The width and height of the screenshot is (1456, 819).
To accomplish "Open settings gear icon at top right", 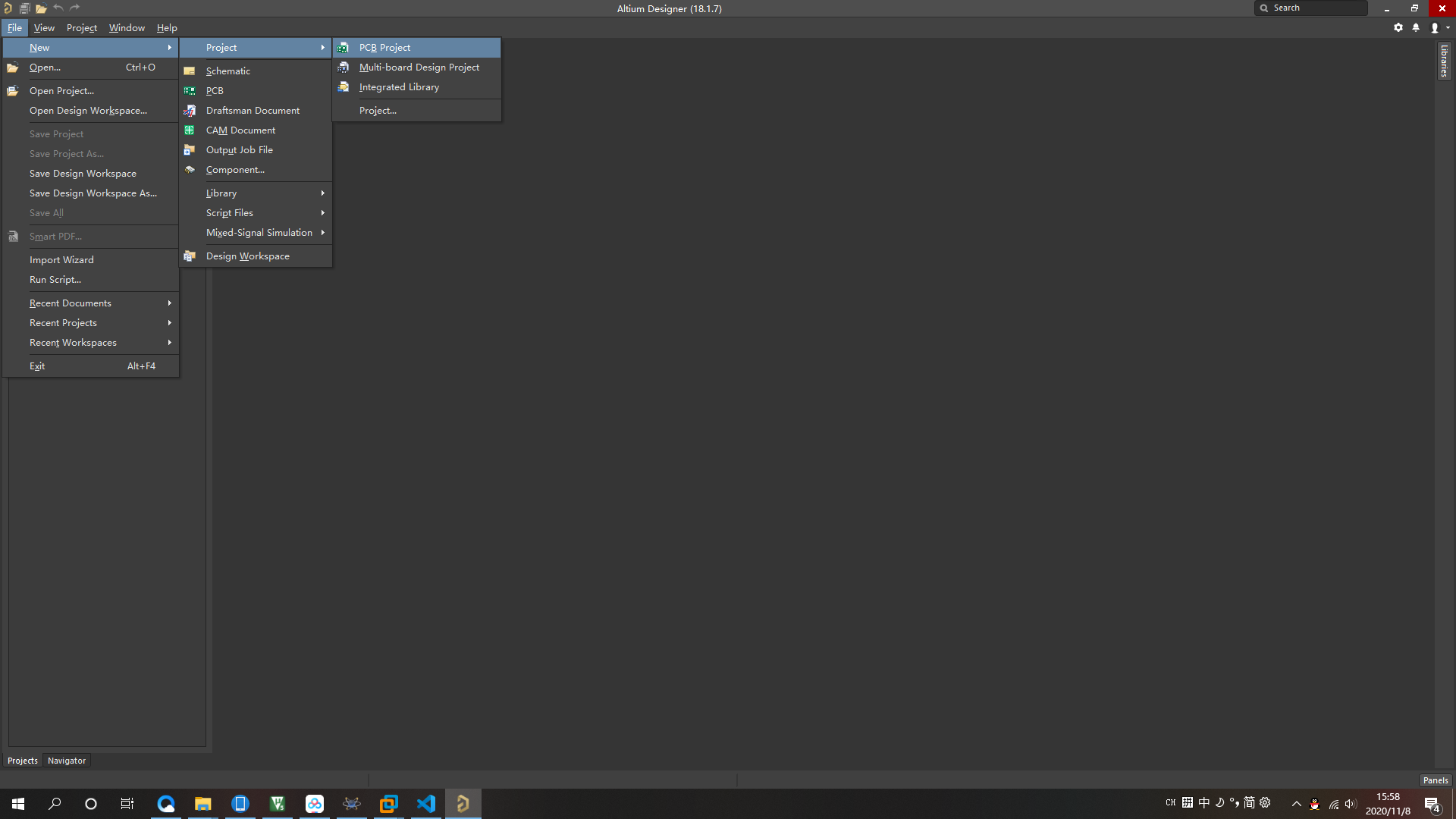I will [1398, 27].
